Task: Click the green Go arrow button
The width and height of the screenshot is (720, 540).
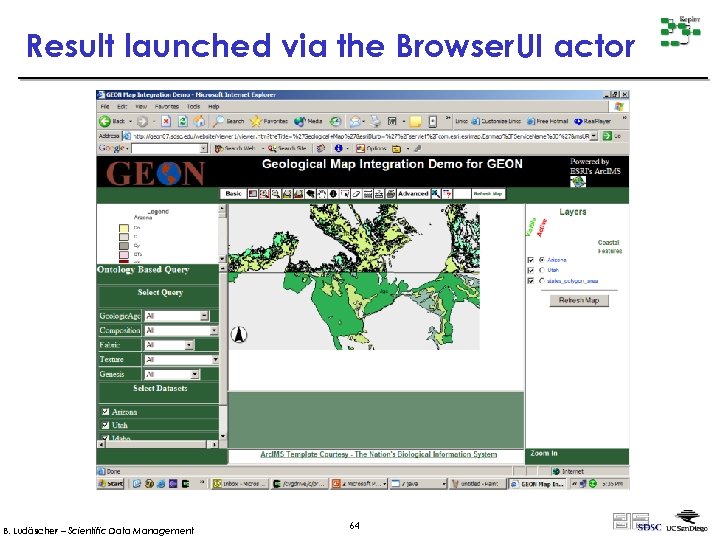Action: tap(607, 136)
